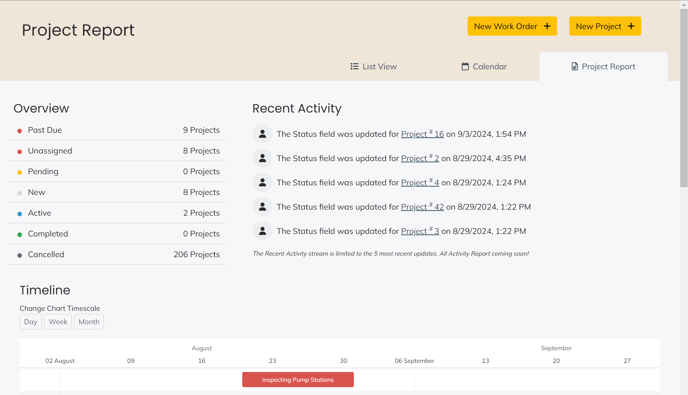The image size is (688, 395).
Task: Open the Project #16 link
Action: pyautogui.click(x=423, y=134)
